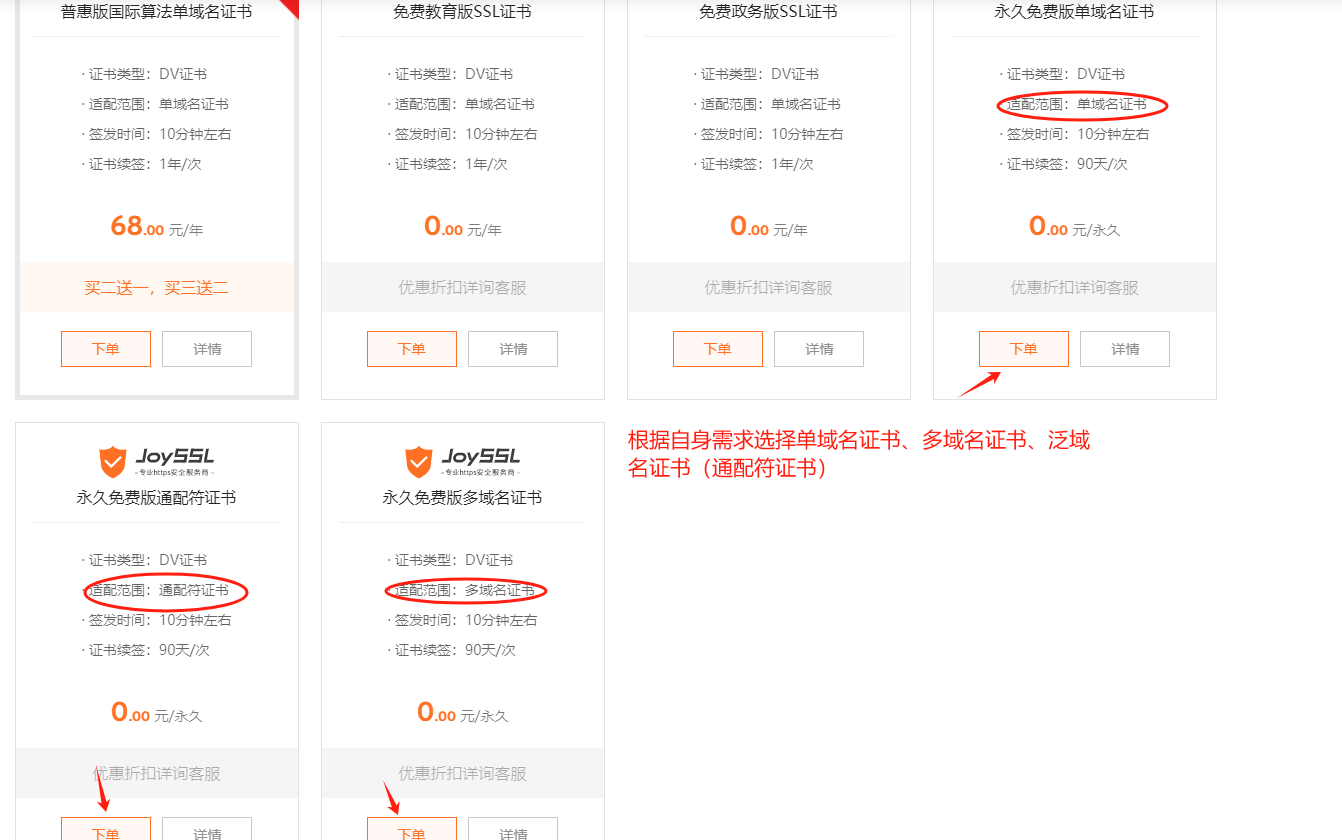Click 下单 under 免费政务版SSL证书
1342x840 pixels.
[x=718, y=349]
